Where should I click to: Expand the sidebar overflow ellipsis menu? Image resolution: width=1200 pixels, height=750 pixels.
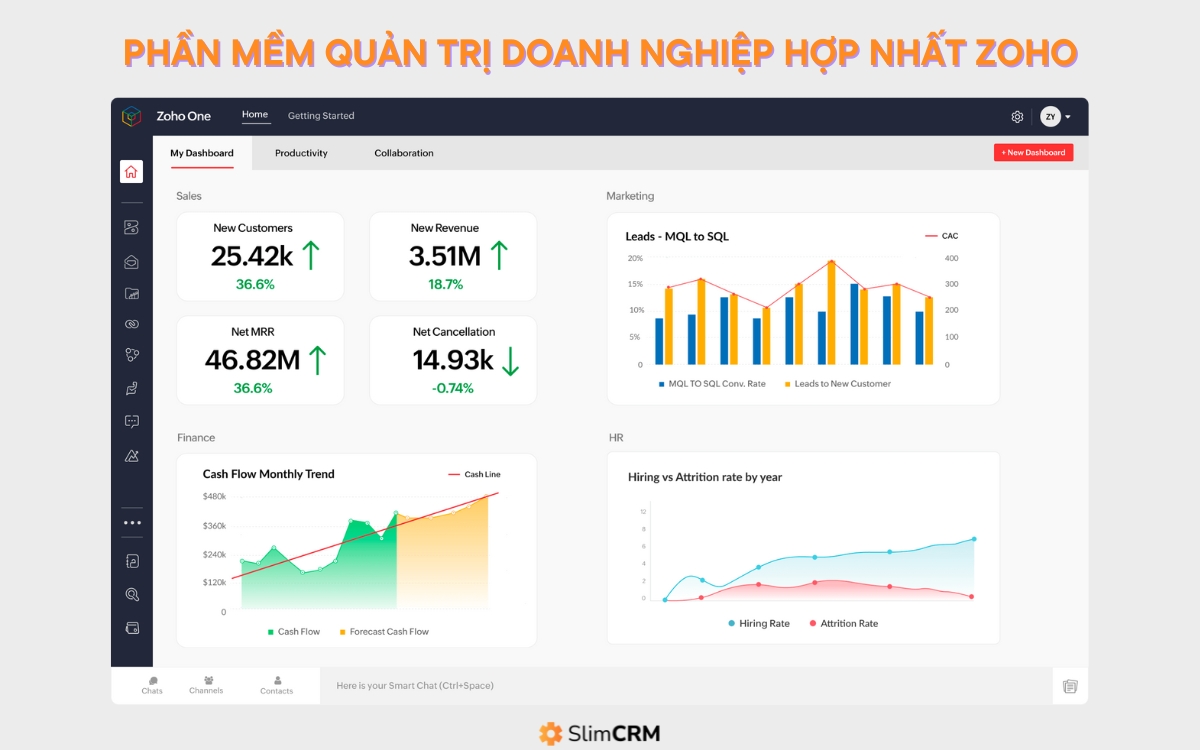pyautogui.click(x=131, y=521)
